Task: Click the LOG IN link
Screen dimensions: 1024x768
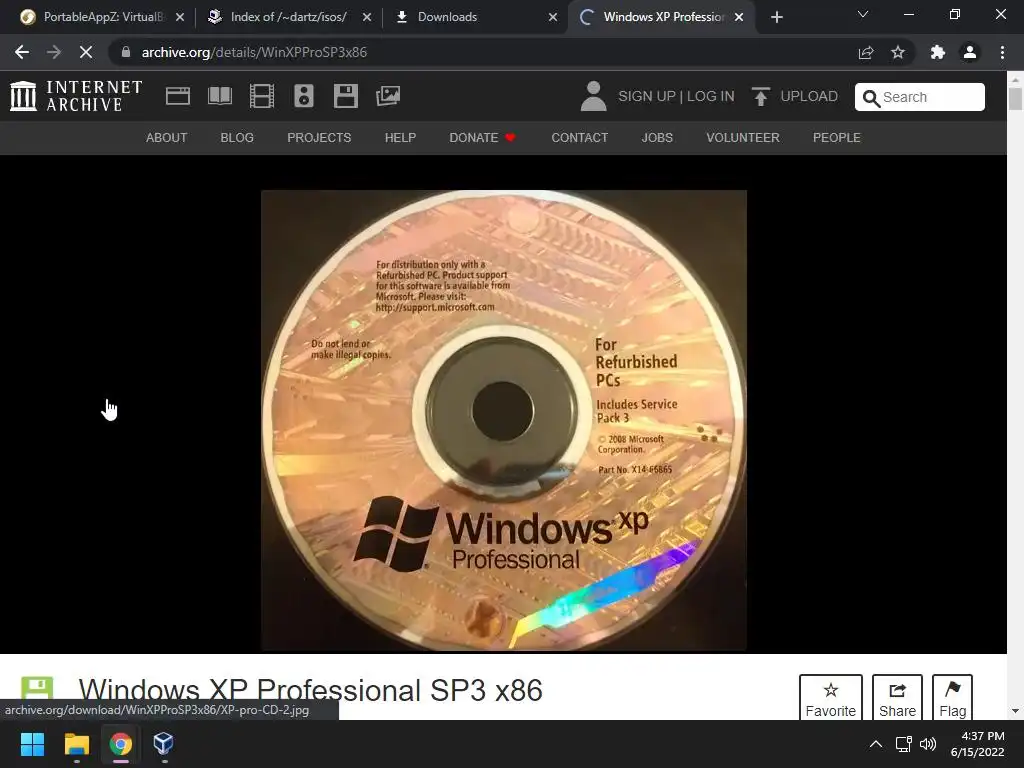Action: click(711, 97)
